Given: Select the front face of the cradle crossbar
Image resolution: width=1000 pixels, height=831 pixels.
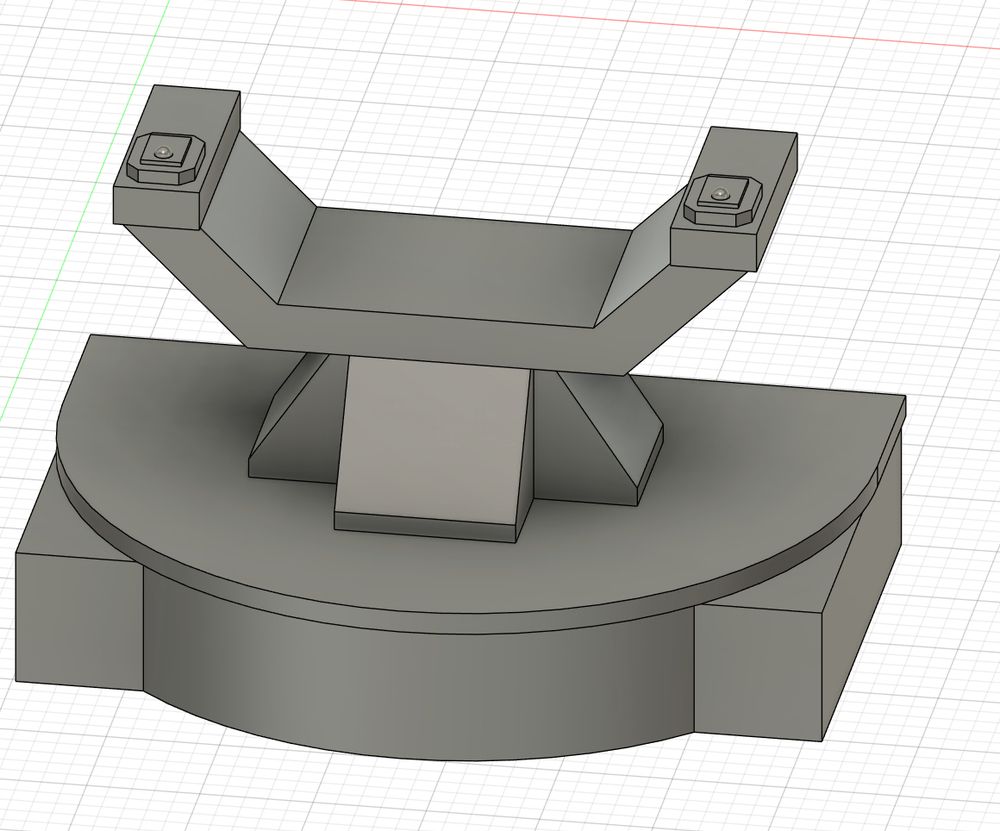Looking at the screenshot, I should [x=435, y=340].
